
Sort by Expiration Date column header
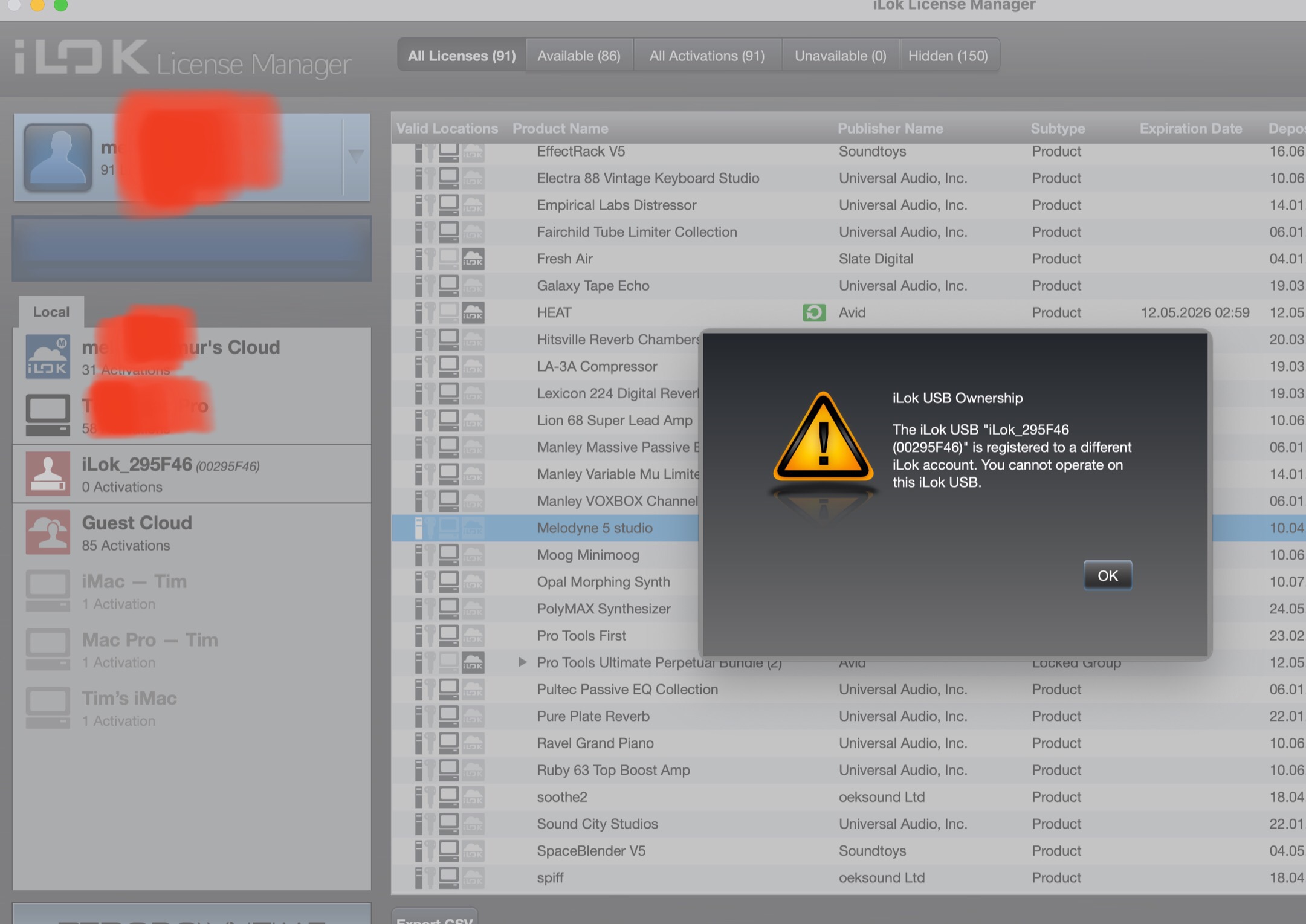click(x=1191, y=128)
